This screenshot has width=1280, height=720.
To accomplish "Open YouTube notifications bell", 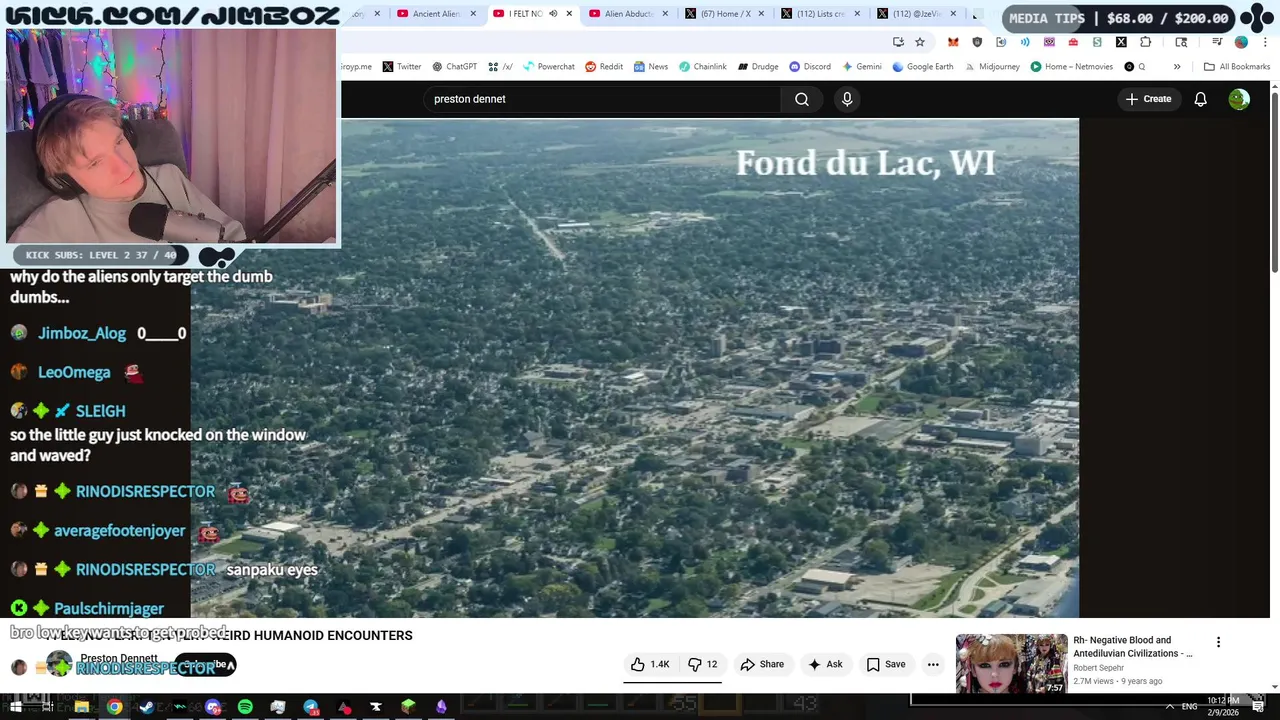I will (x=1200, y=99).
